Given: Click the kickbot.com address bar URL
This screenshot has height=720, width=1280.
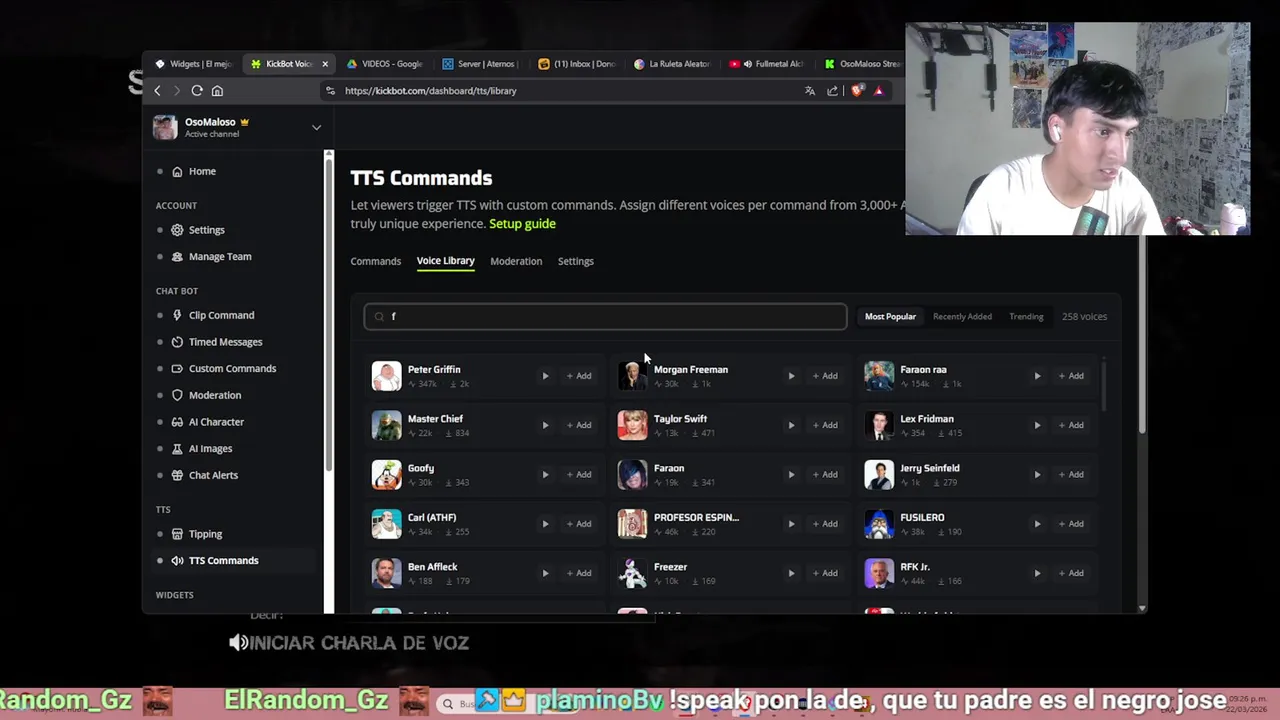Looking at the screenshot, I should pyautogui.click(x=431, y=91).
